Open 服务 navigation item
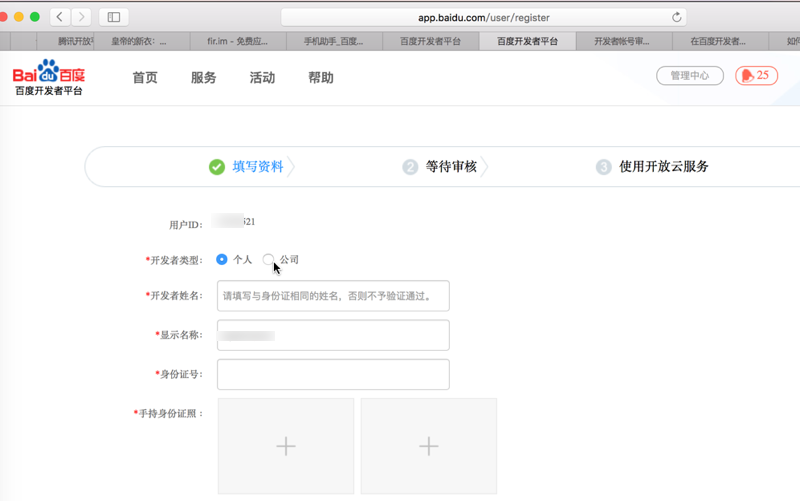This screenshot has height=501, width=800. tap(204, 78)
